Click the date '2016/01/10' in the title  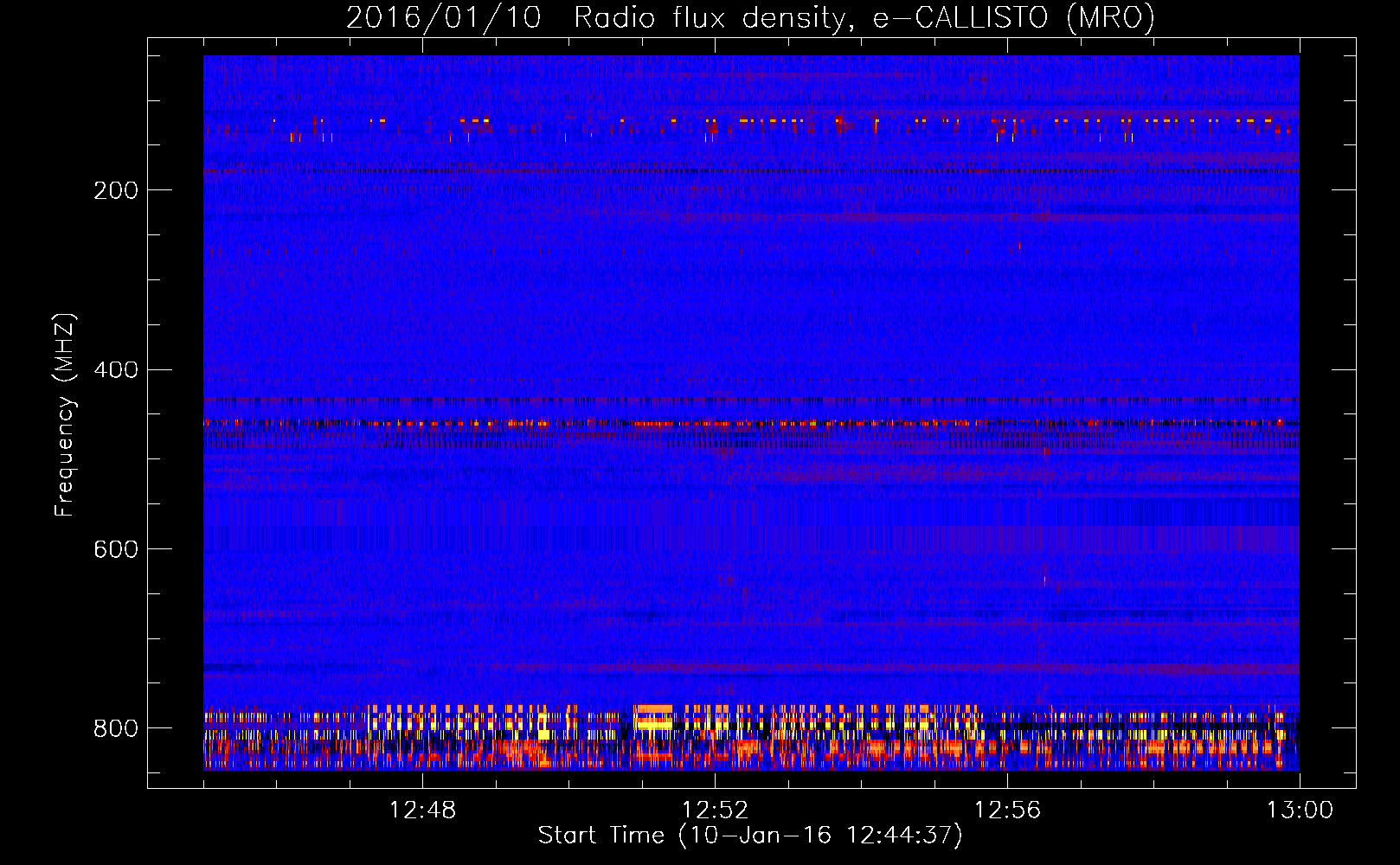(444, 18)
